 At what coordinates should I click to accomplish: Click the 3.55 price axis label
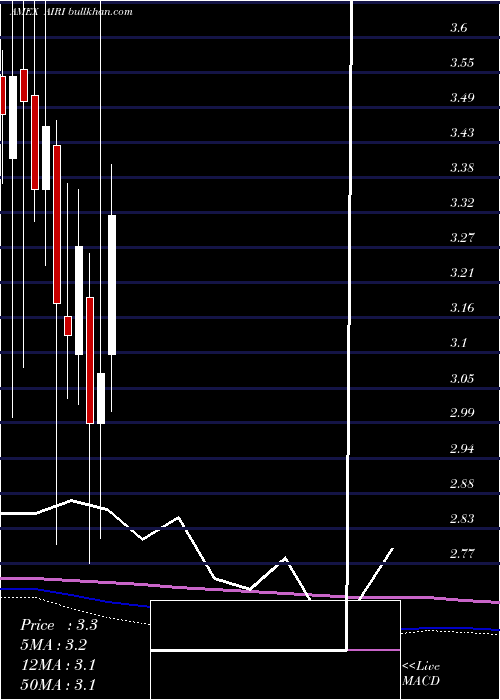[462, 62]
